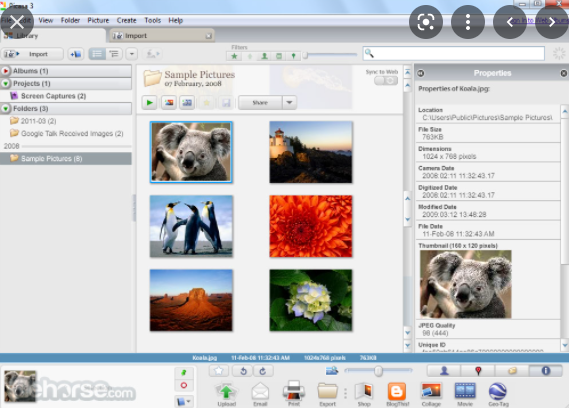Select the red chrysanthemum thumbnail
Screen dimensions: 569x408
pos(311,226)
